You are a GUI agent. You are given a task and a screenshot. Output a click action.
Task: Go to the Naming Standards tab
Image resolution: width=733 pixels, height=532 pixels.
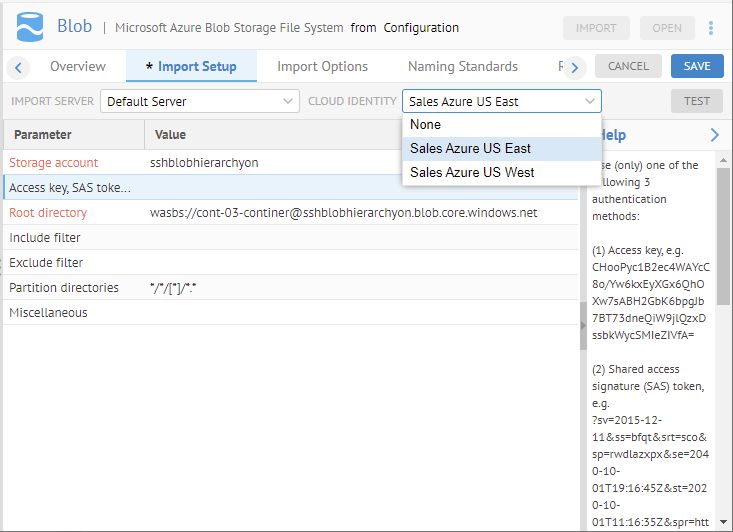(x=462, y=67)
